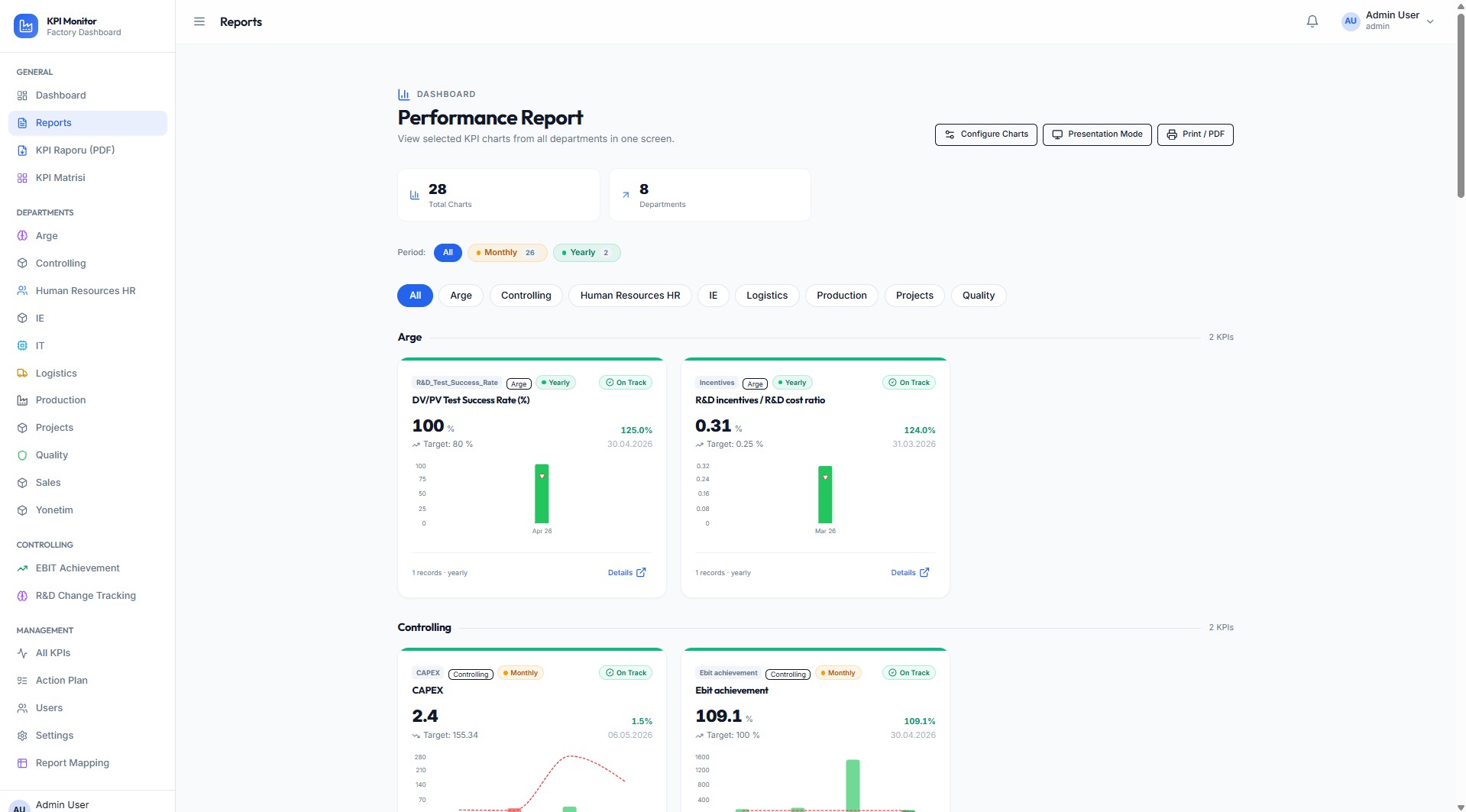Image resolution: width=1466 pixels, height=812 pixels.
Task: Select the All departments filter chip
Action: [415, 296]
